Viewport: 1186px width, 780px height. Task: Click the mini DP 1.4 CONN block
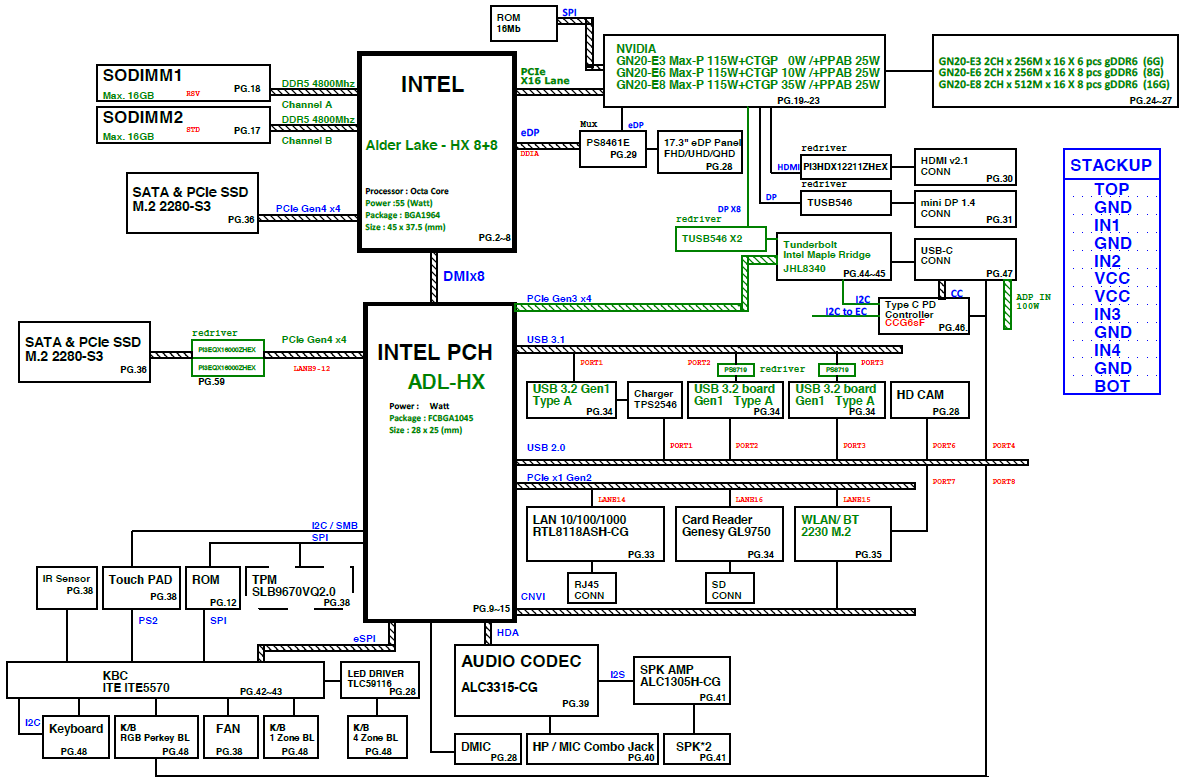click(965, 209)
